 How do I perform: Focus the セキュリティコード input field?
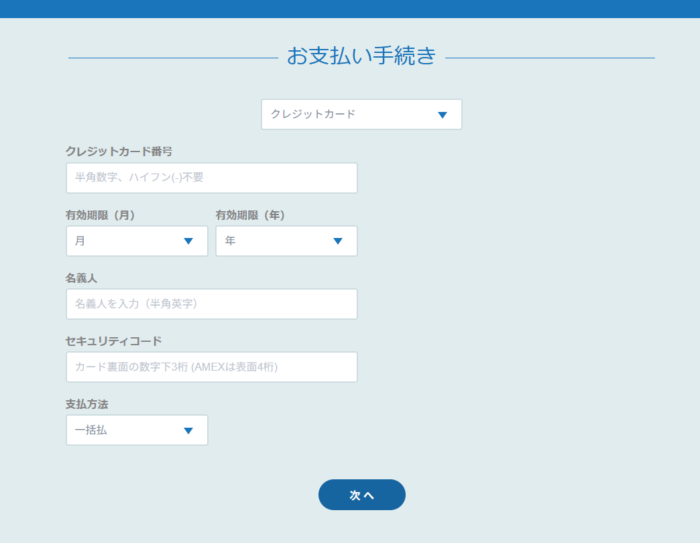coord(211,367)
